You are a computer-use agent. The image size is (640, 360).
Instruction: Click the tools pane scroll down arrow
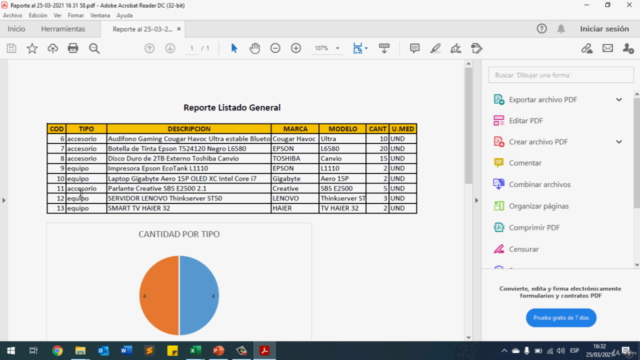click(637, 264)
